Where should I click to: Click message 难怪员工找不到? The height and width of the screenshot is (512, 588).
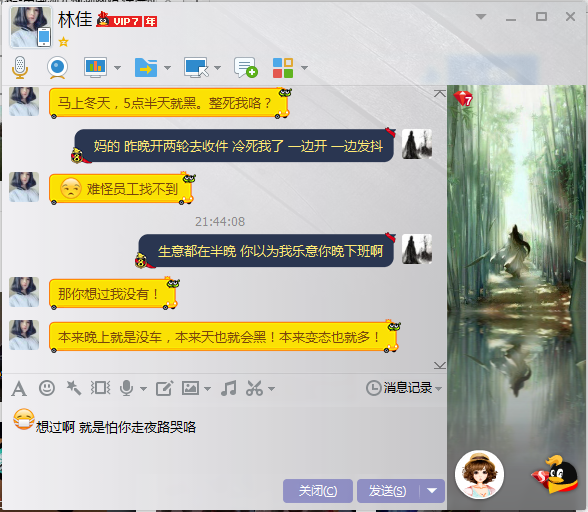121,189
